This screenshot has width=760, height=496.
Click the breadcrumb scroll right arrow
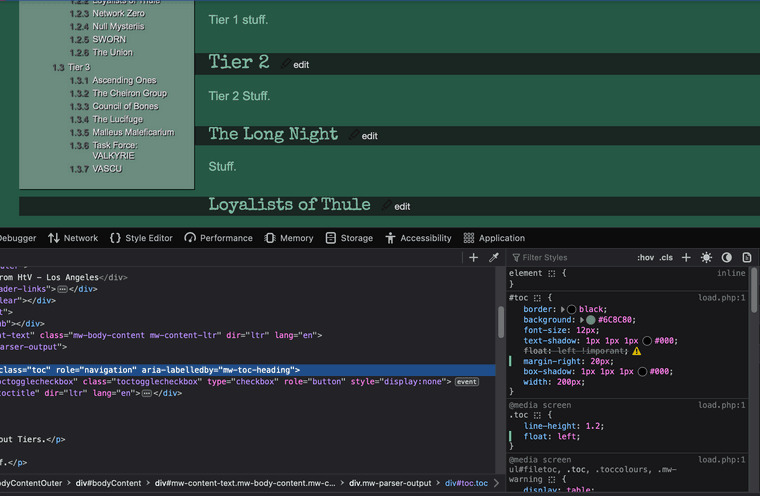pos(498,483)
